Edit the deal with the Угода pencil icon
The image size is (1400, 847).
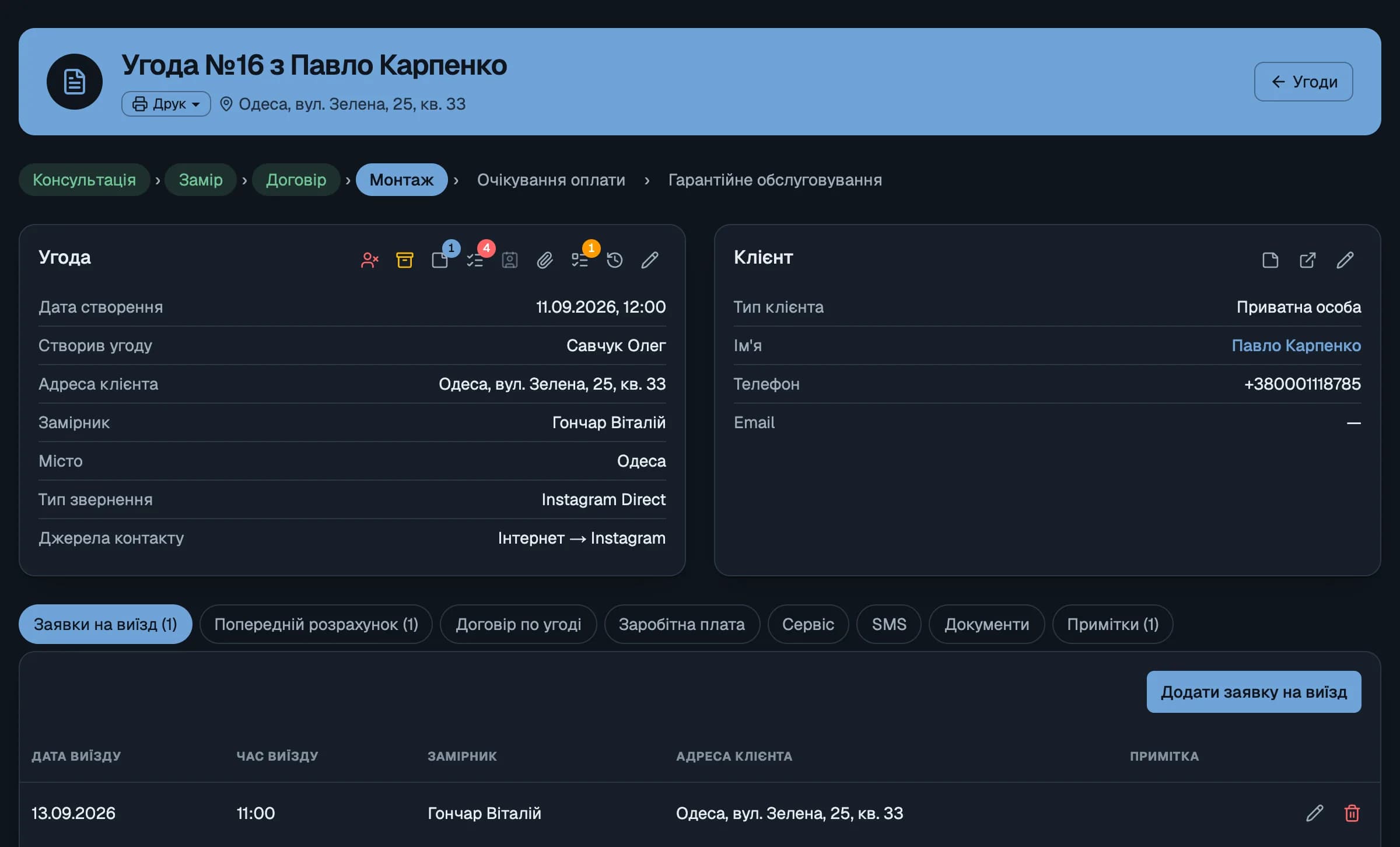tap(650, 260)
